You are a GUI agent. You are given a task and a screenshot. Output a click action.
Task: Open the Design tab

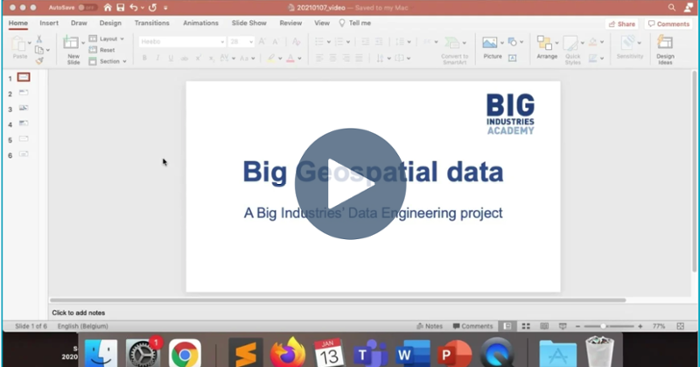[110, 23]
